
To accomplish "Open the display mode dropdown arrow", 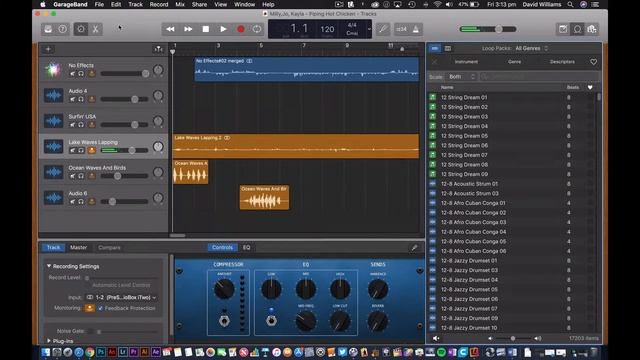I will pyautogui.click(x=369, y=29).
